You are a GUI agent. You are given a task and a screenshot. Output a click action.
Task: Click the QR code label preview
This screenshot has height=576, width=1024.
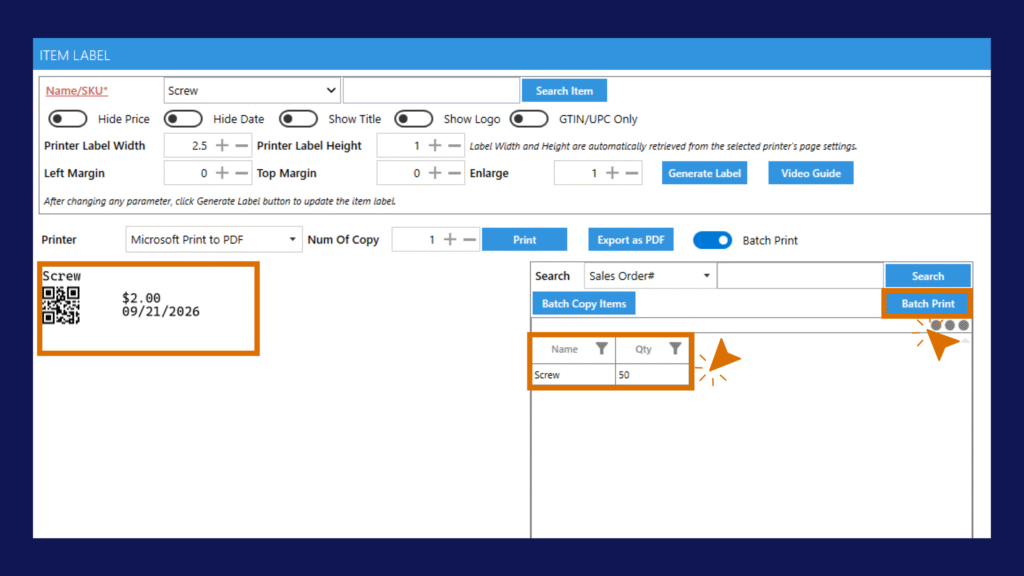point(61,305)
